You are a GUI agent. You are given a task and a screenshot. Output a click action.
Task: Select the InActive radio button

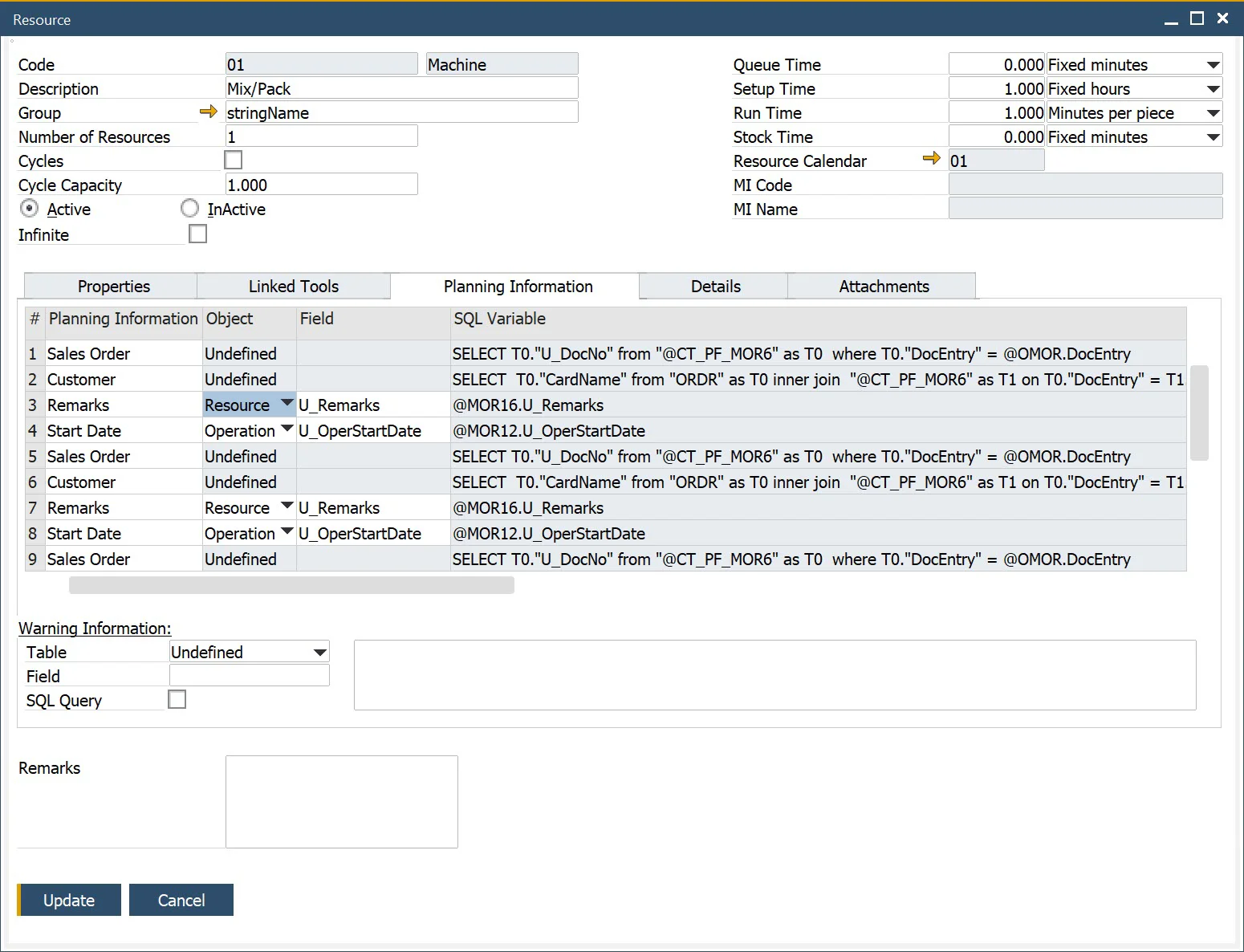(190, 208)
